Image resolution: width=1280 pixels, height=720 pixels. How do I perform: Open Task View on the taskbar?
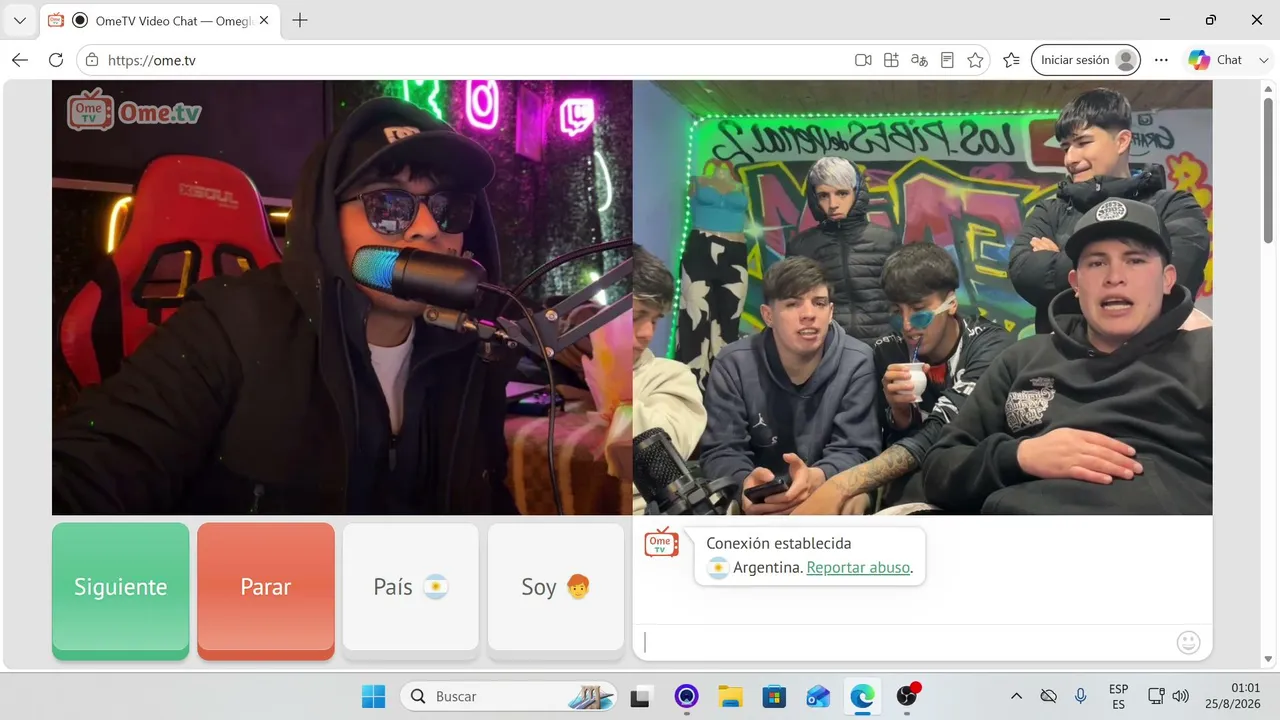pos(640,696)
